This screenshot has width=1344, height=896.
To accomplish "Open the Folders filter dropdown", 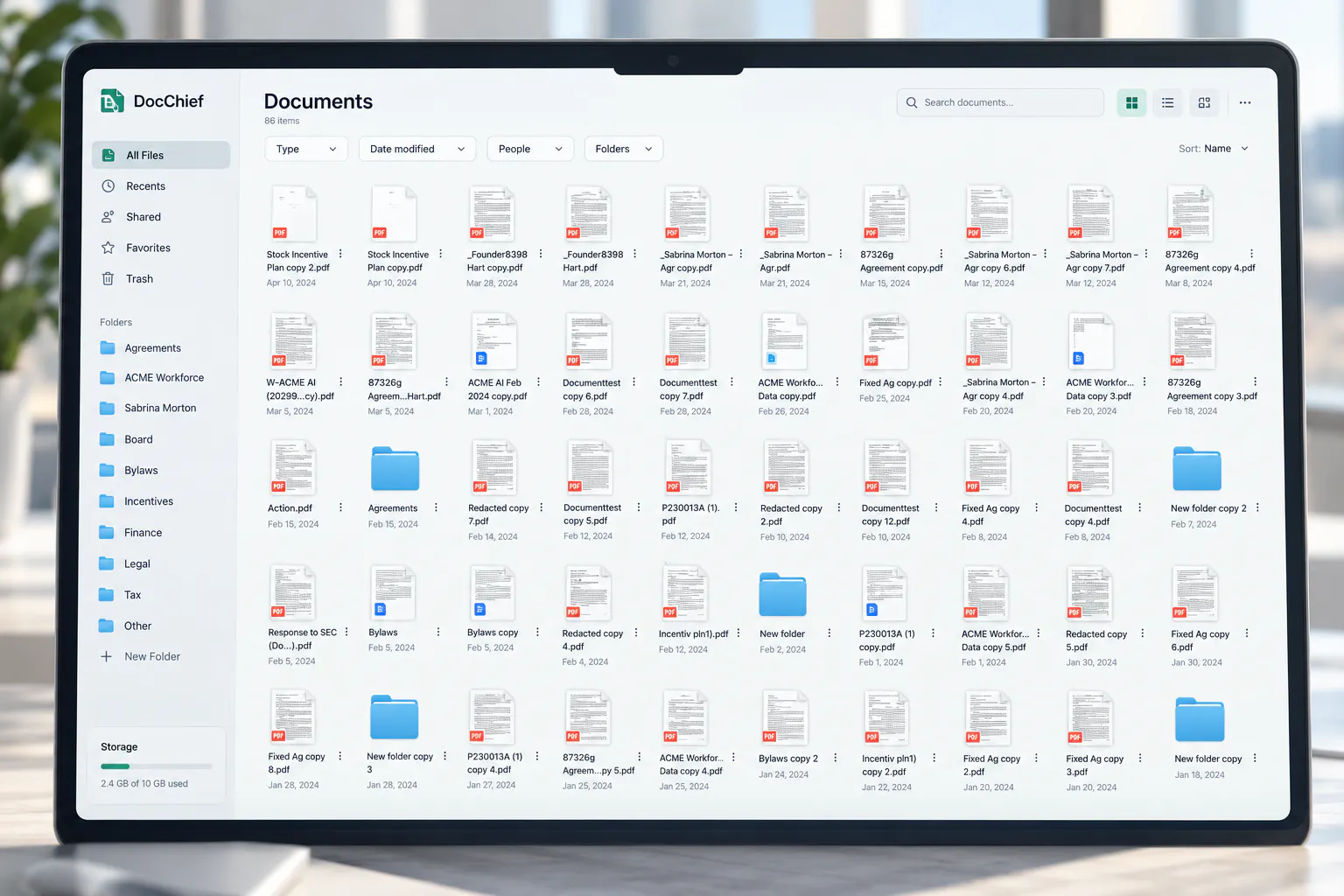I will [623, 149].
